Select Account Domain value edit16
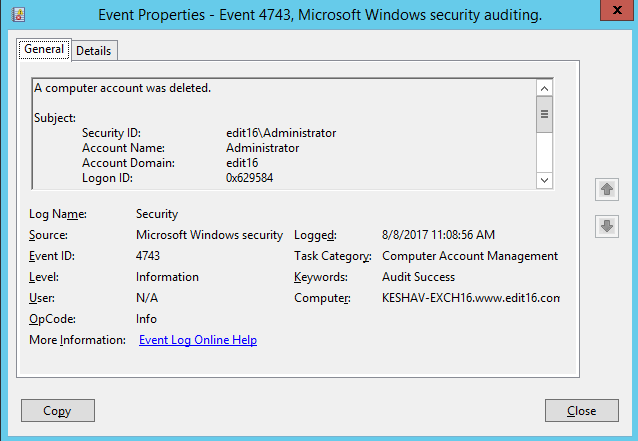The image size is (638, 441). pyautogui.click(x=242, y=163)
